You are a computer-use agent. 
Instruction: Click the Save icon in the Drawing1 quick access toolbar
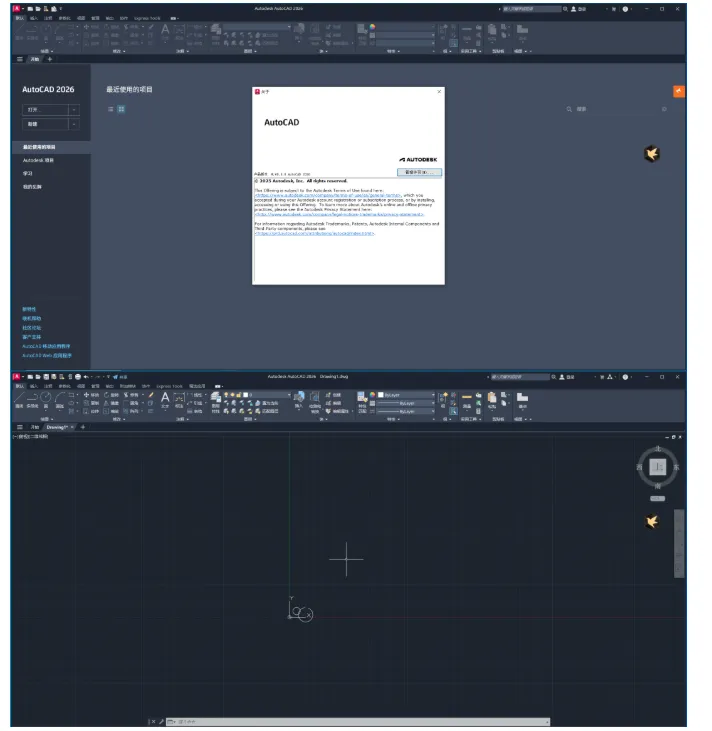click(46, 377)
